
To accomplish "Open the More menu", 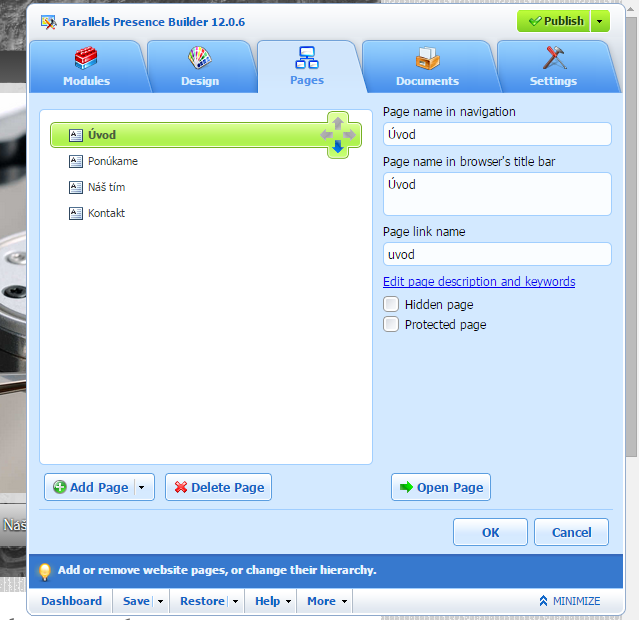I will [x=327, y=601].
